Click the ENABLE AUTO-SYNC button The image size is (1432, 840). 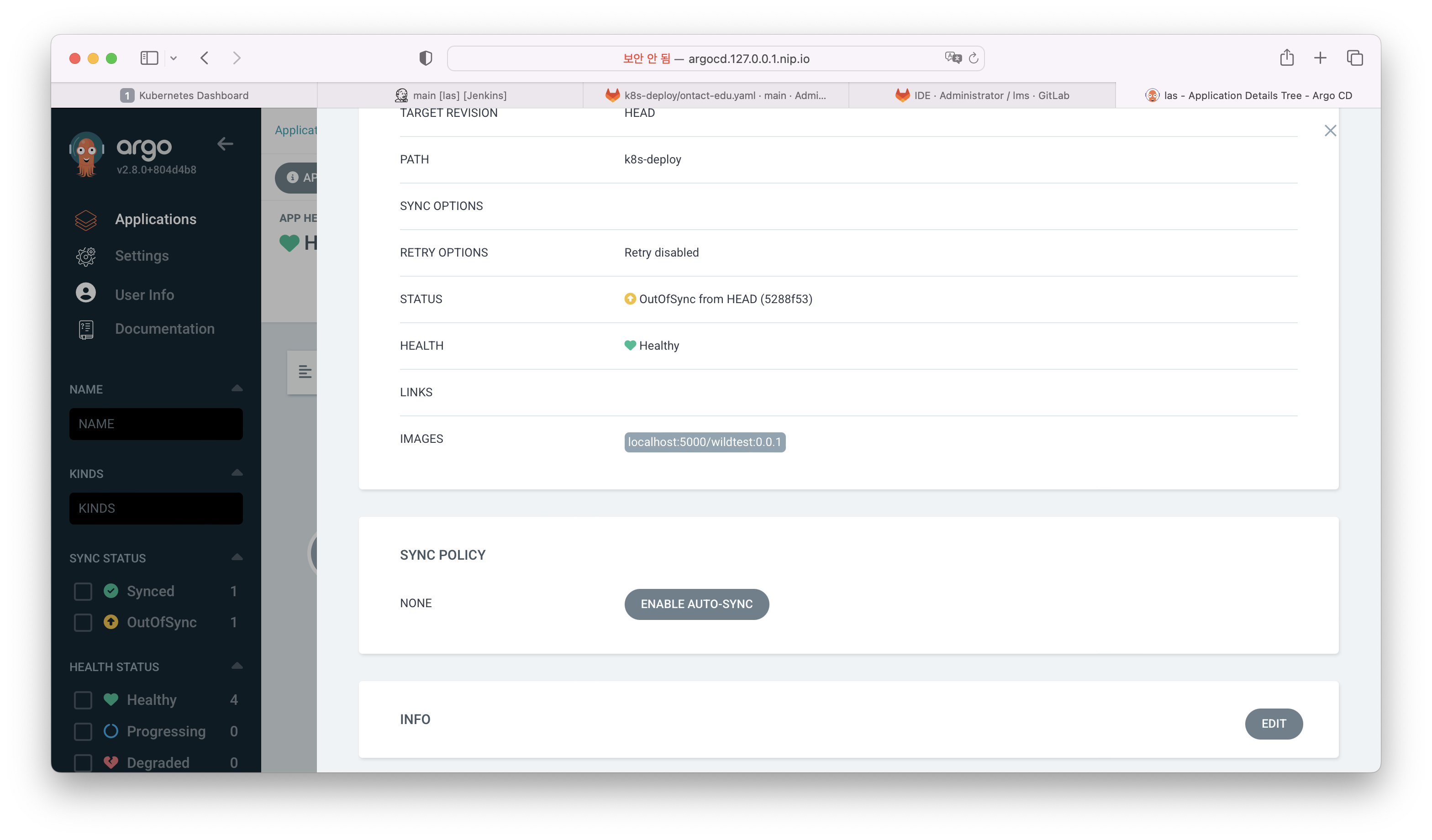point(697,603)
